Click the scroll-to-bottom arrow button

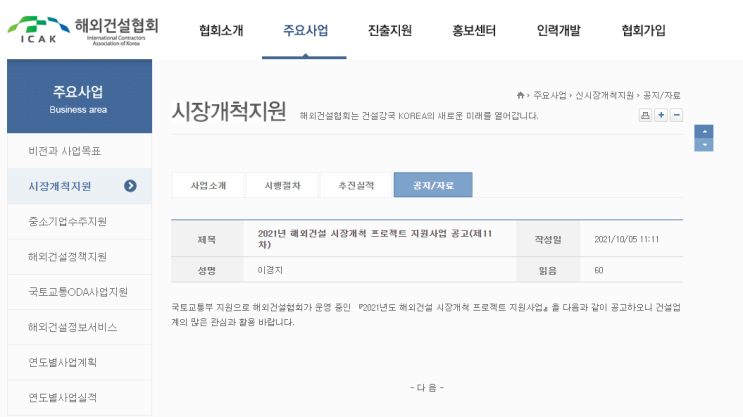704,145
